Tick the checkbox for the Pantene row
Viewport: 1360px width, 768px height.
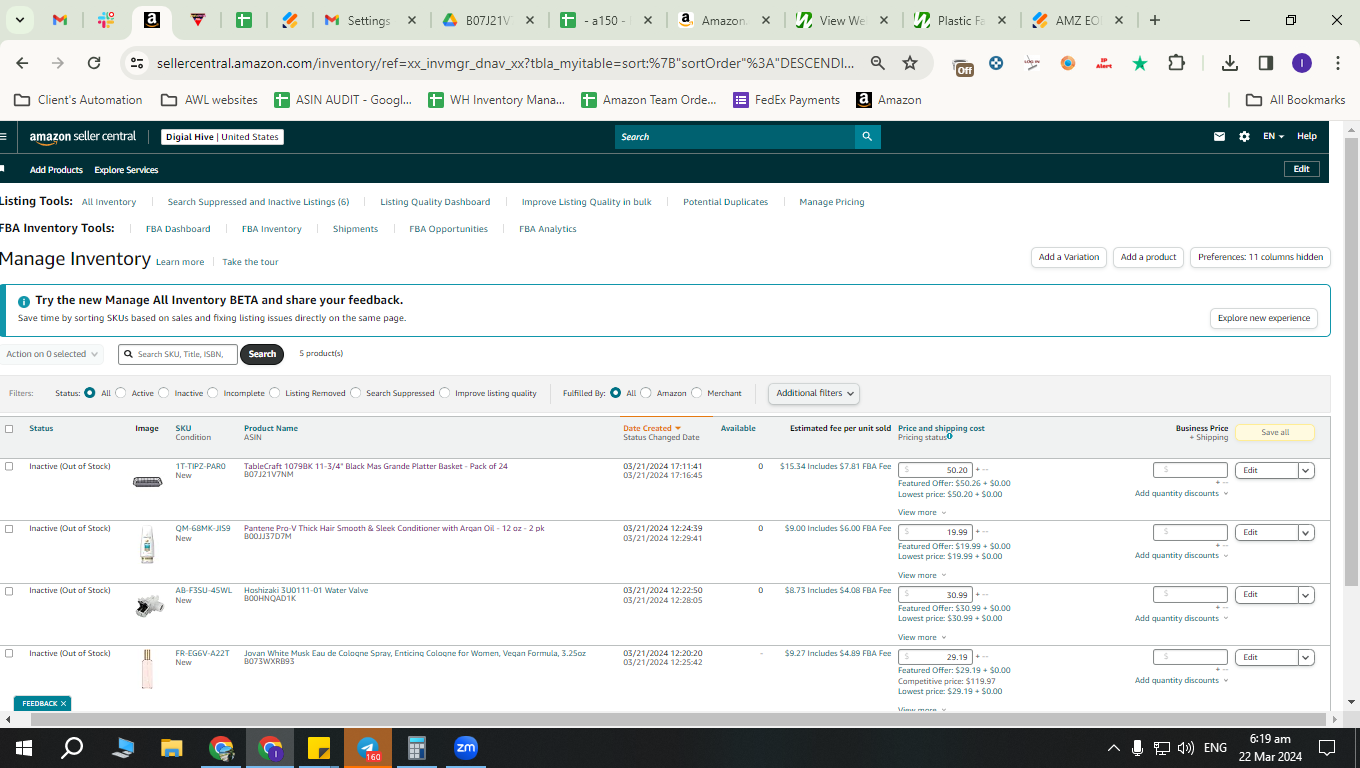(9, 528)
